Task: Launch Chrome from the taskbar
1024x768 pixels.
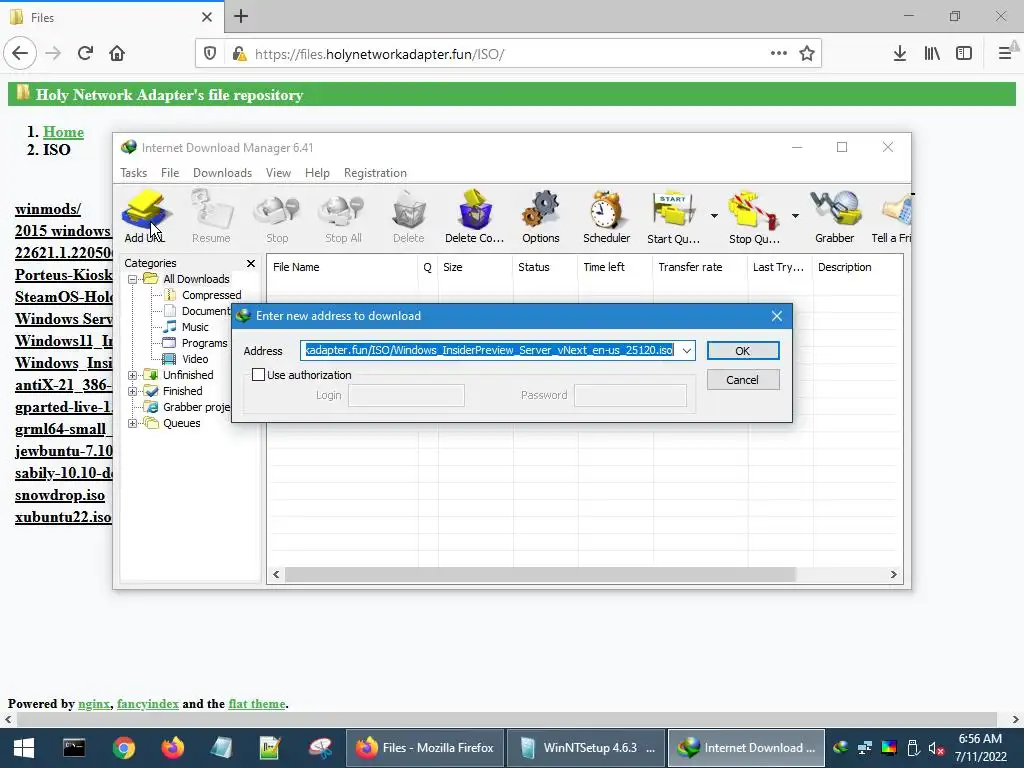Action: point(123,748)
